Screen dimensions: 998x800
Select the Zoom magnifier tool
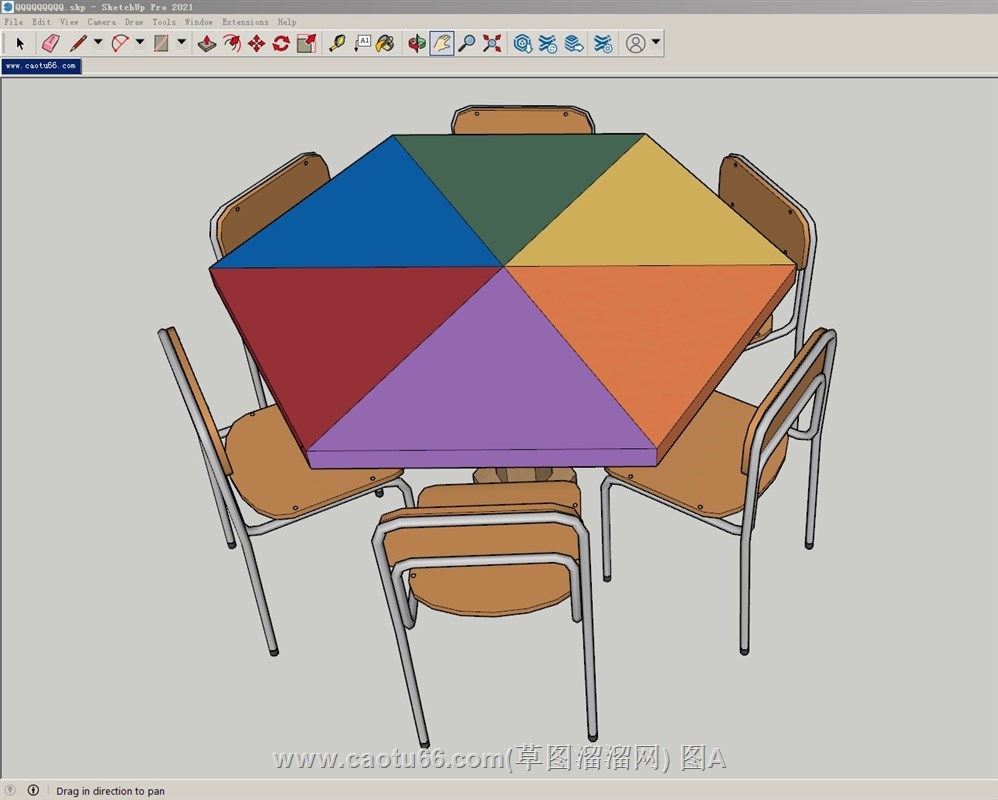467,43
